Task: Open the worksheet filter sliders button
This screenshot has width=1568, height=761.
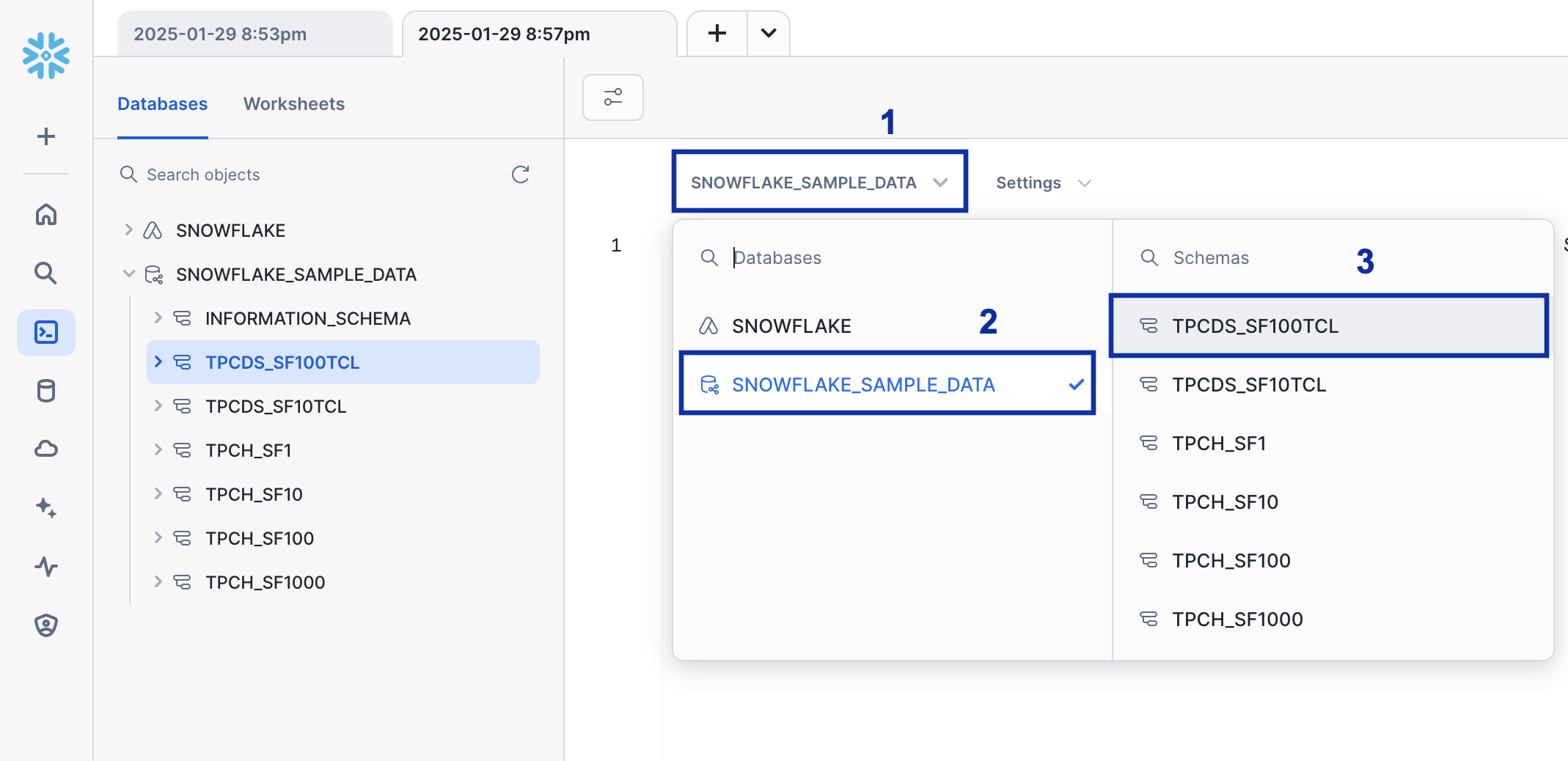Action: [613, 97]
